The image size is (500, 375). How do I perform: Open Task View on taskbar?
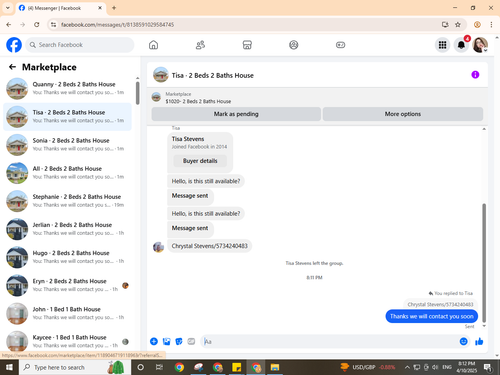pos(159,367)
